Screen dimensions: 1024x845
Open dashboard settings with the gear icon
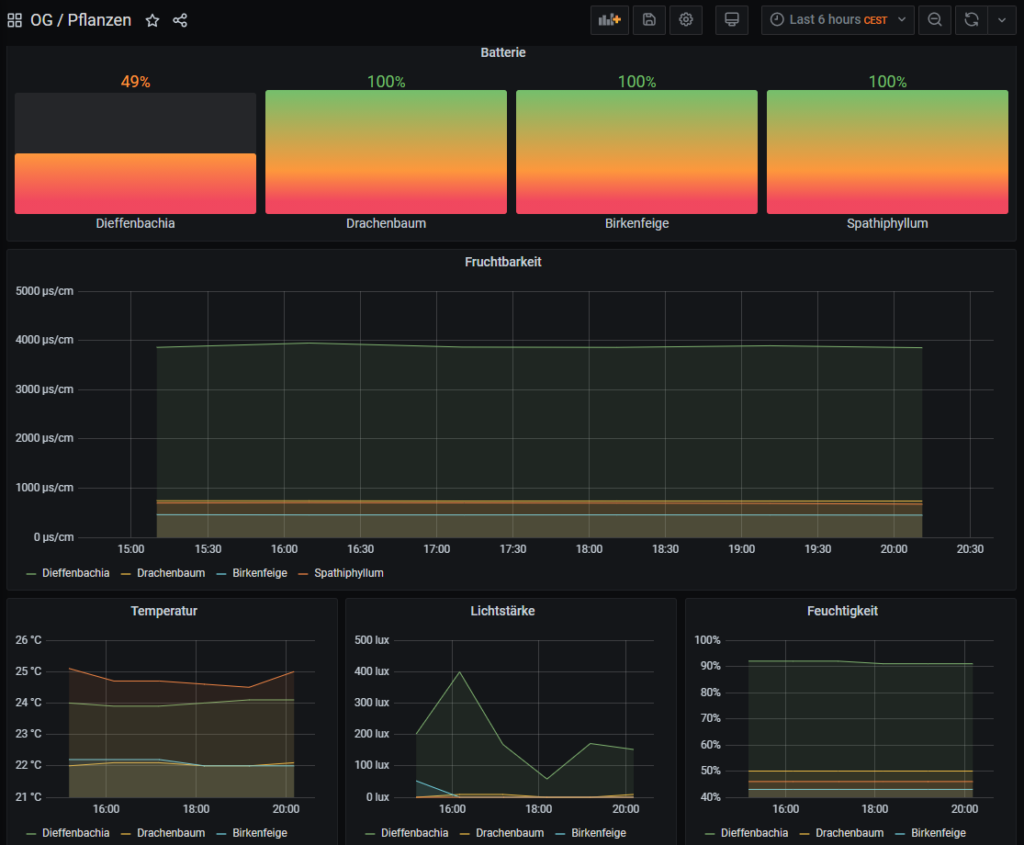click(686, 20)
